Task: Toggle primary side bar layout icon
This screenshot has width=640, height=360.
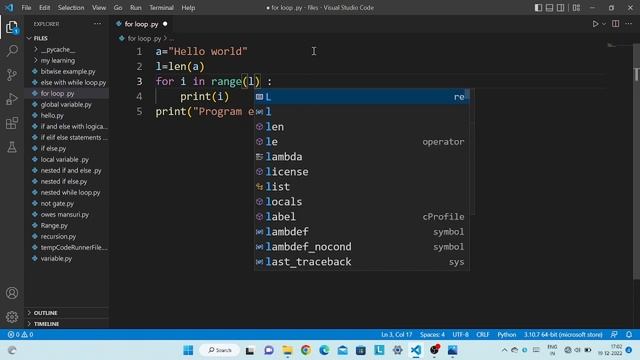Action: [x=538, y=8]
